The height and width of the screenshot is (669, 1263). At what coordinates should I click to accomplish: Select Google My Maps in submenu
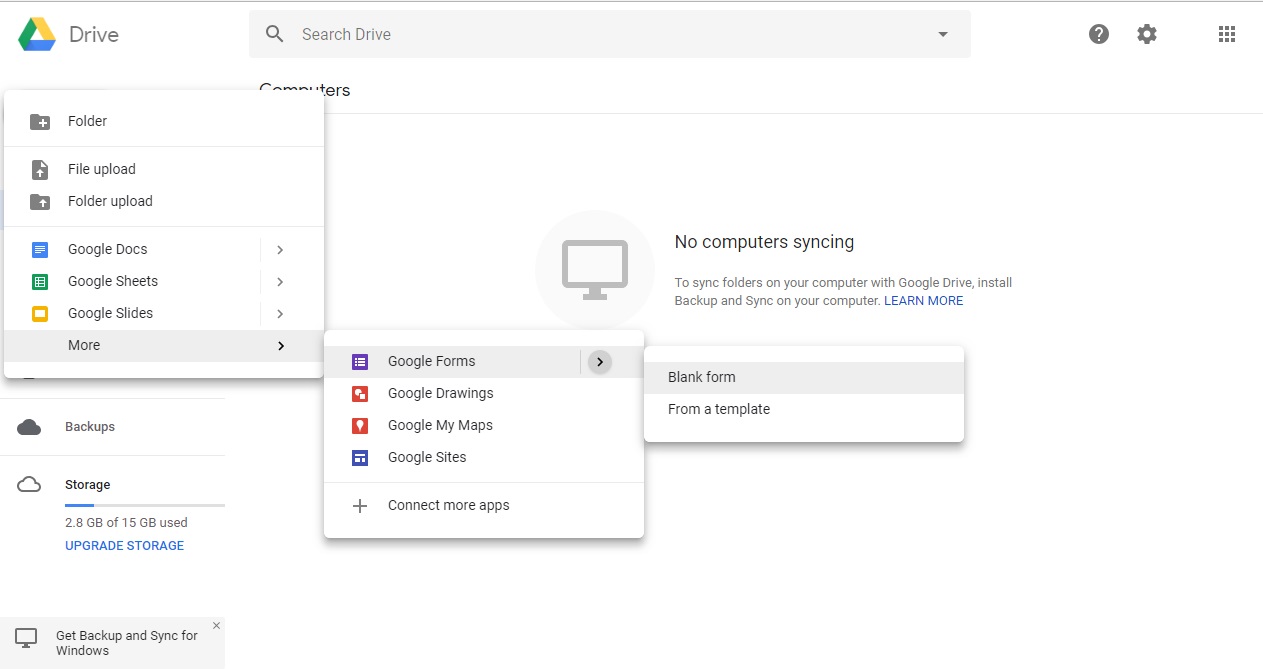point(484,425)
